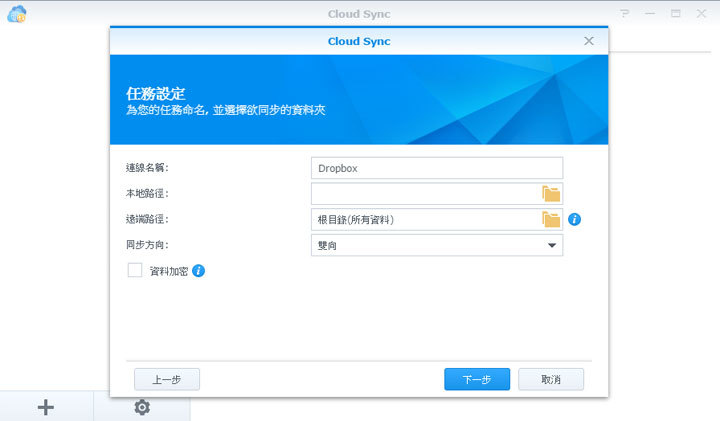
Task: Open help via the question mark icon
Action: [625, 14]
